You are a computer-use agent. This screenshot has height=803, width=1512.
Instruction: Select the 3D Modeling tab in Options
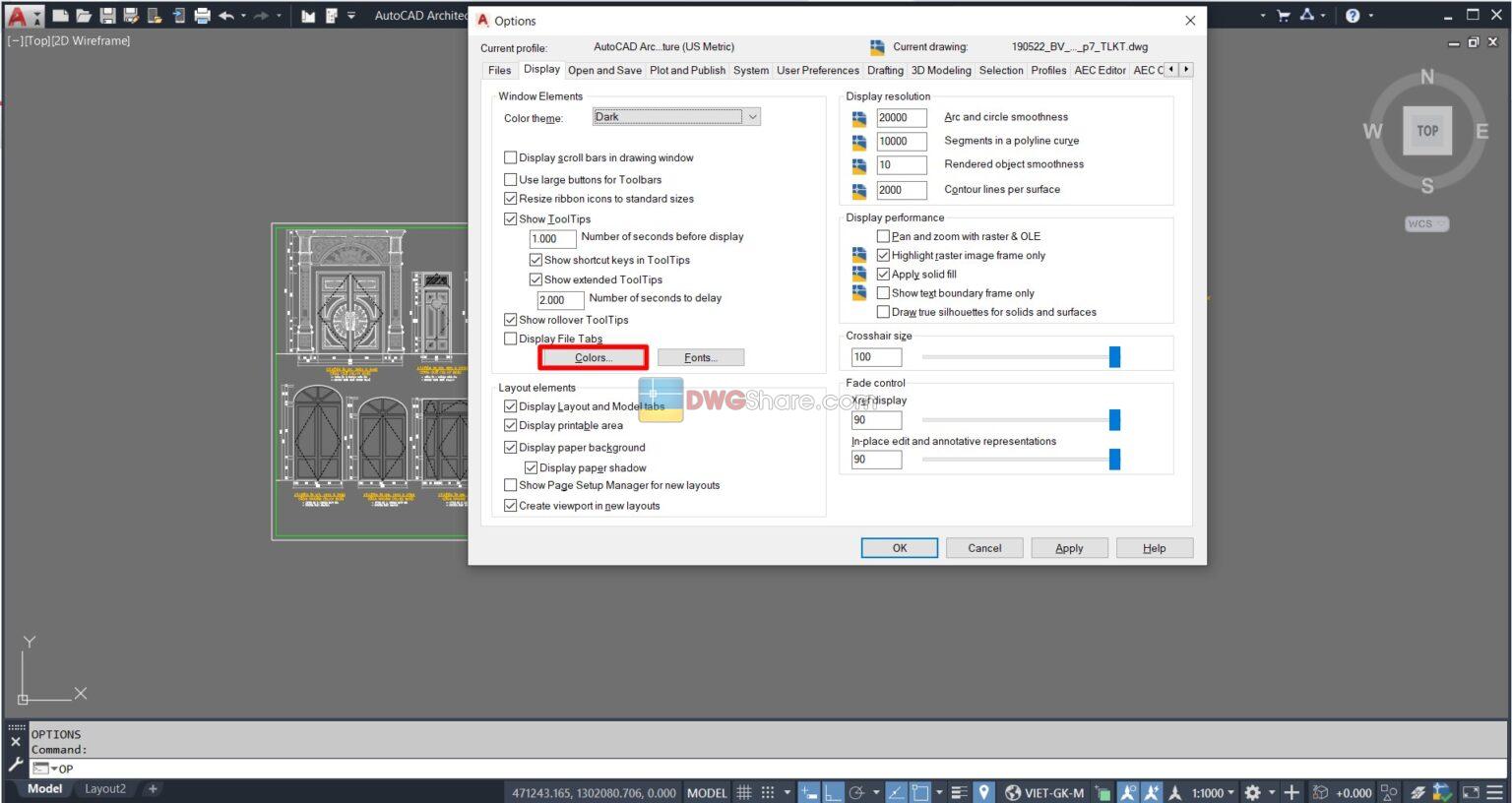[940, 70]
